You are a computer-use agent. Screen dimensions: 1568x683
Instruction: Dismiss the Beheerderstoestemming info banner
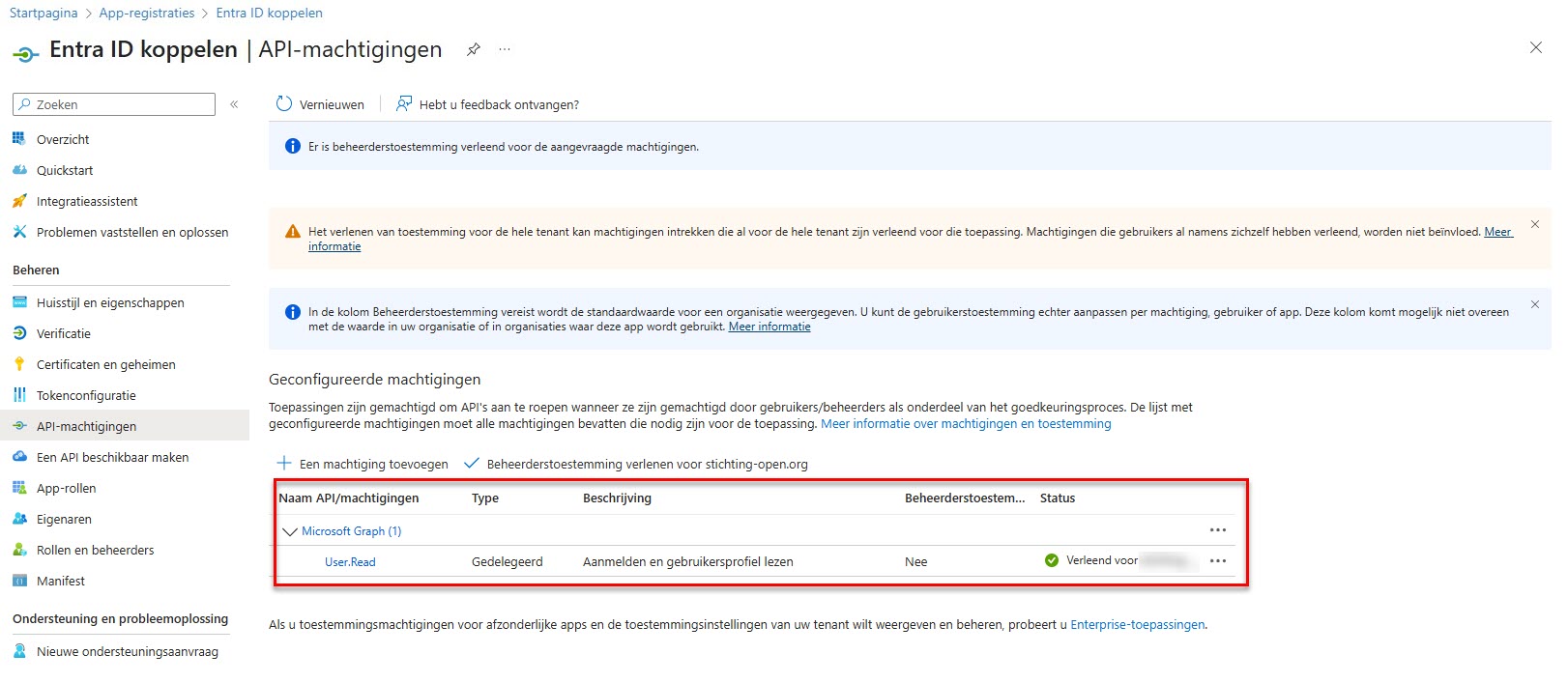point(1534,304)
